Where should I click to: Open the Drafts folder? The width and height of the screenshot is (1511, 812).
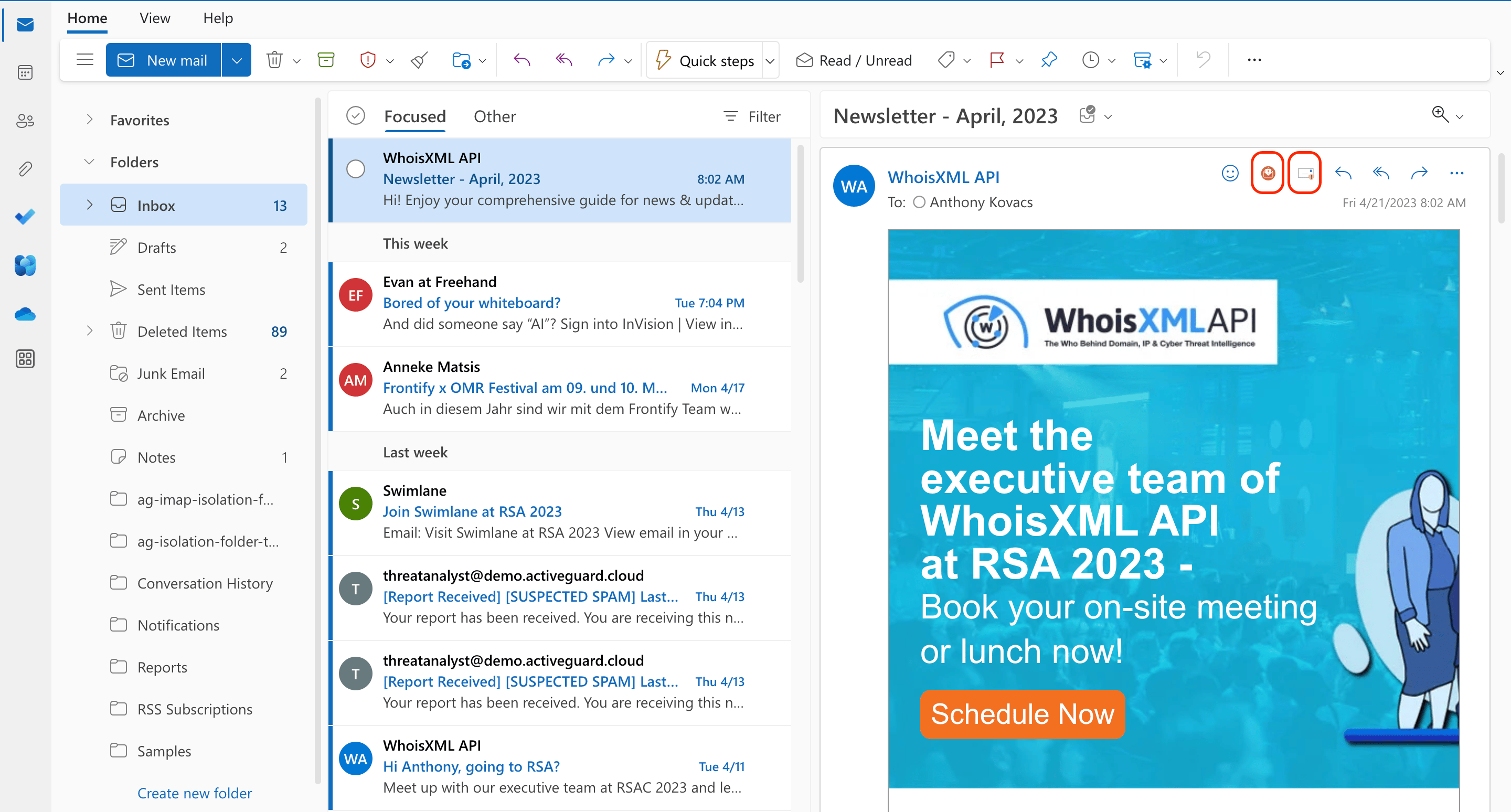[183, 248]
